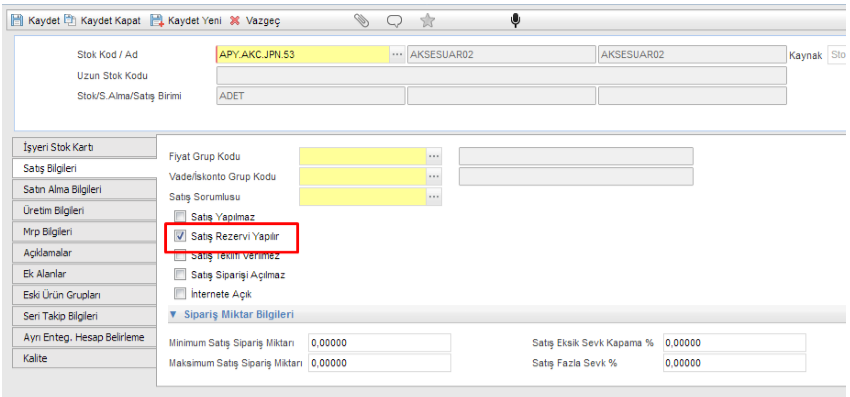Screen dimensions: 850x397
Task: Open Satın Alma Bilgileri tab
Action: pyautogui.click(x=84, y=190)
